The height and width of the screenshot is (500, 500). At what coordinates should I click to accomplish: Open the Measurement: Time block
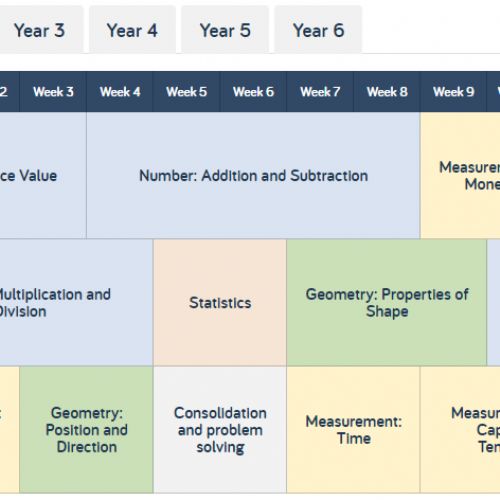coord(353,430)
